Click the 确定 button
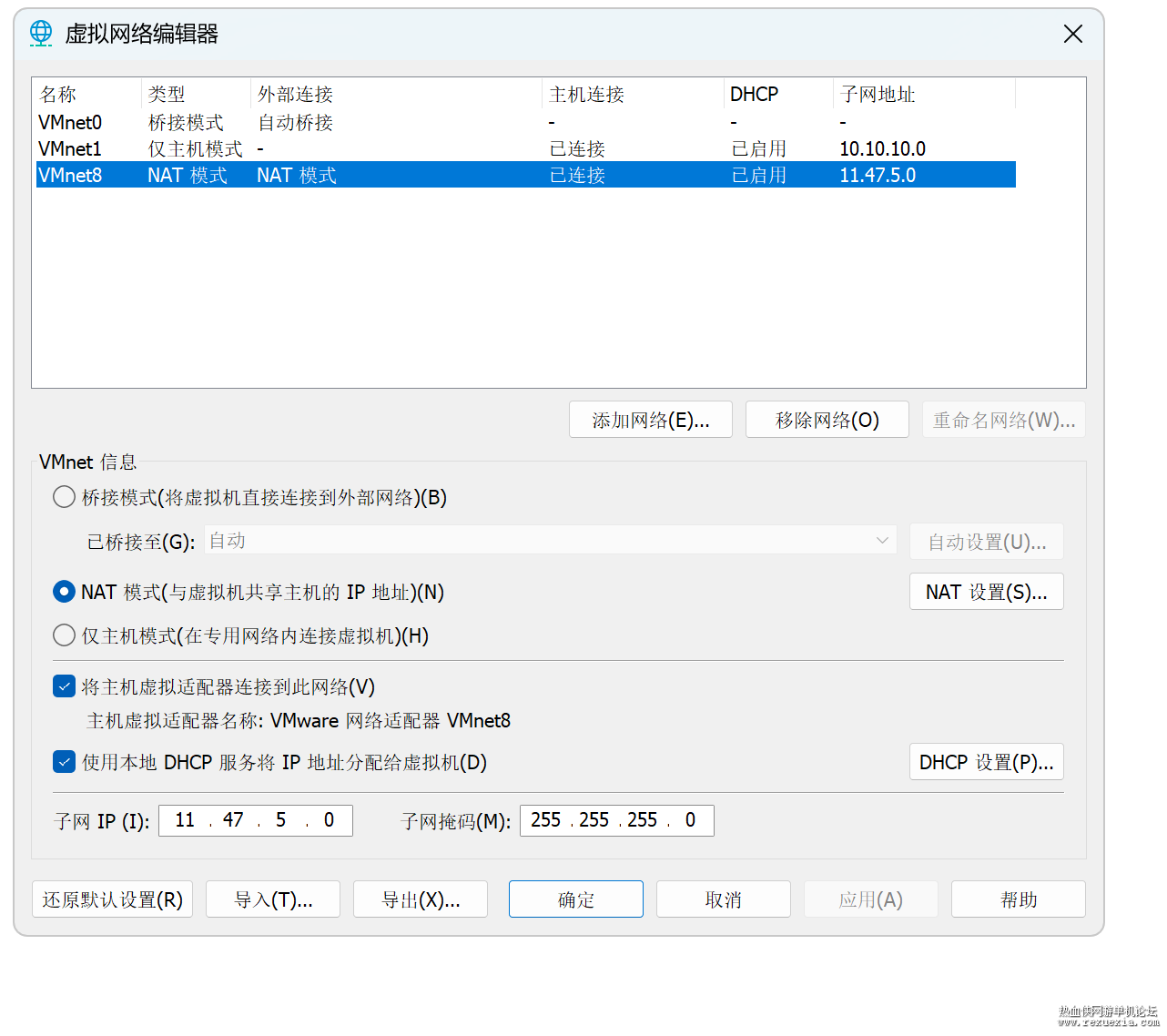Image resolution: width=1167 pixels, height=1036 pixels. click(576, 899)
